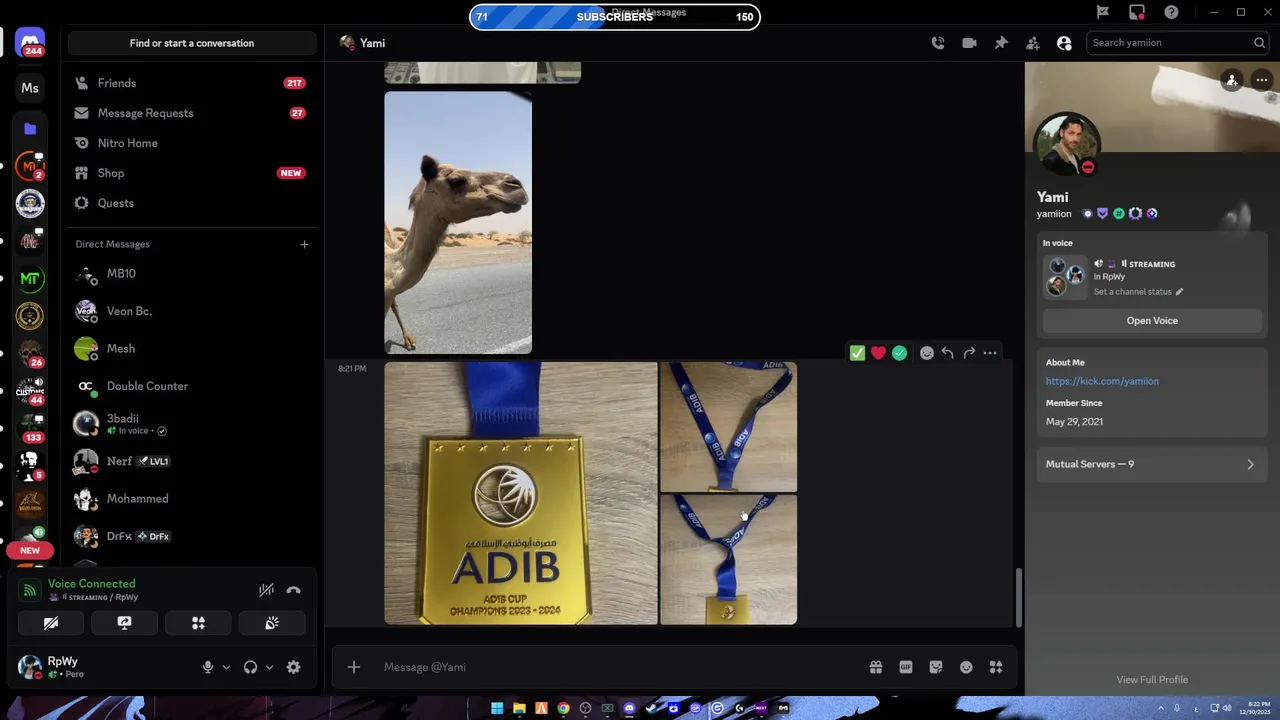Open the DM with MB10
The width and height of the screenshot is (1280, 720).
tap(191, 274)
